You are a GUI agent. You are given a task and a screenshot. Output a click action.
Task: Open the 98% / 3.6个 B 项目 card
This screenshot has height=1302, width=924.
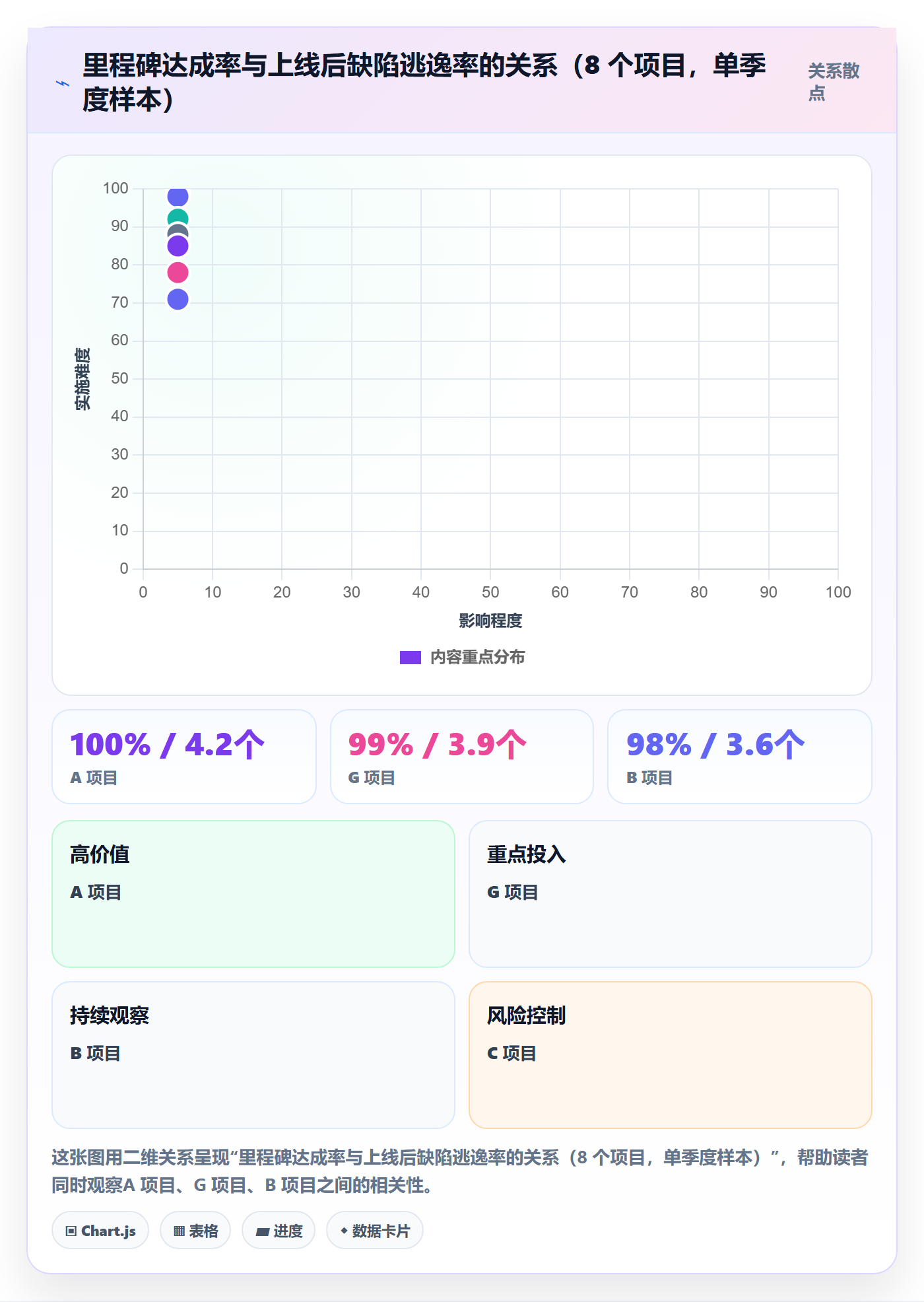click(x=740, y=757)
